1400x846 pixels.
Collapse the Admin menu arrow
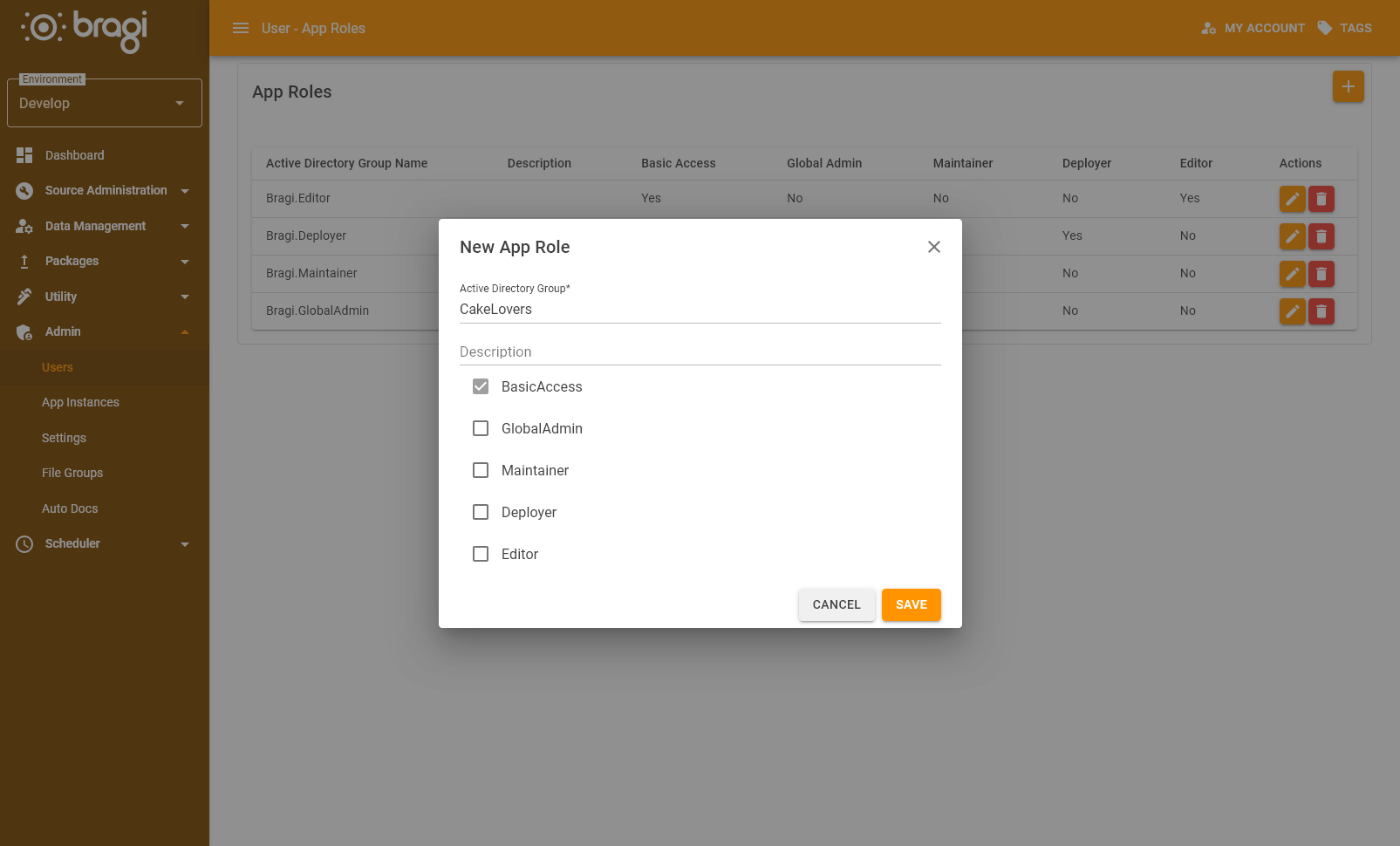[x=185, y=332]
